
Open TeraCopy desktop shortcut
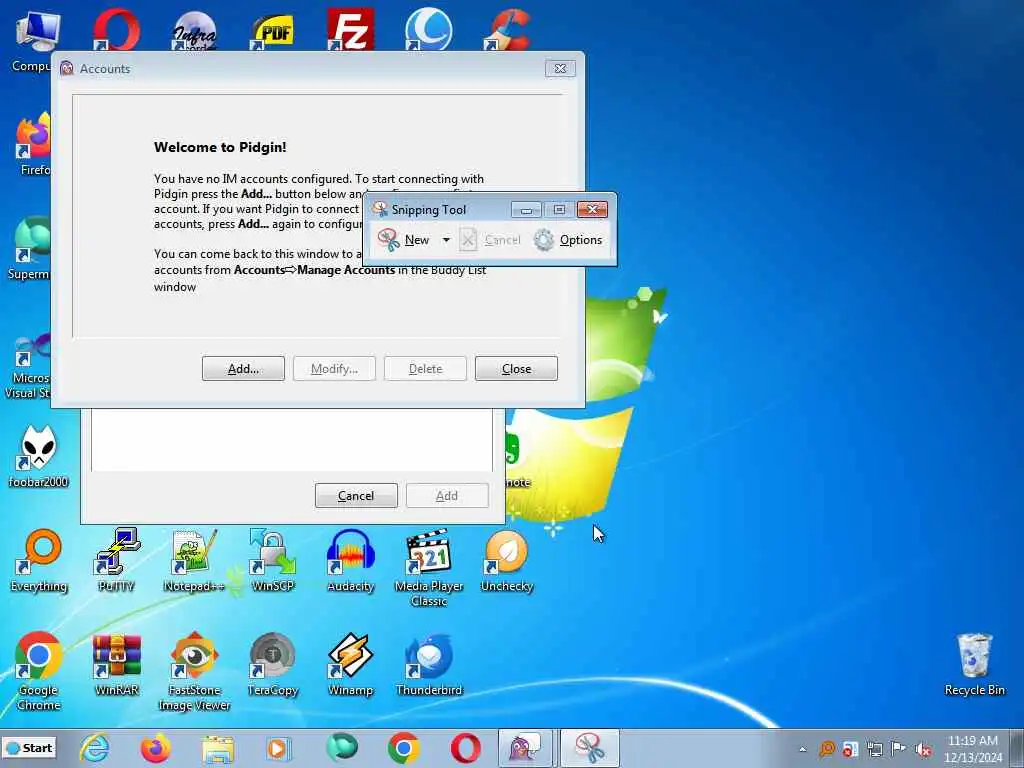tap(272, 665)
